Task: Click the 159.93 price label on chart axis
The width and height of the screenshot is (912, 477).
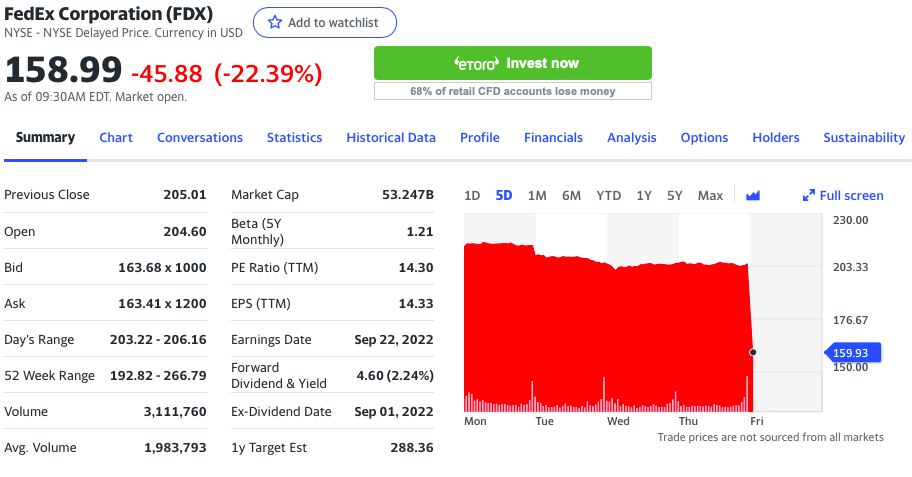Action: [853, 353]
